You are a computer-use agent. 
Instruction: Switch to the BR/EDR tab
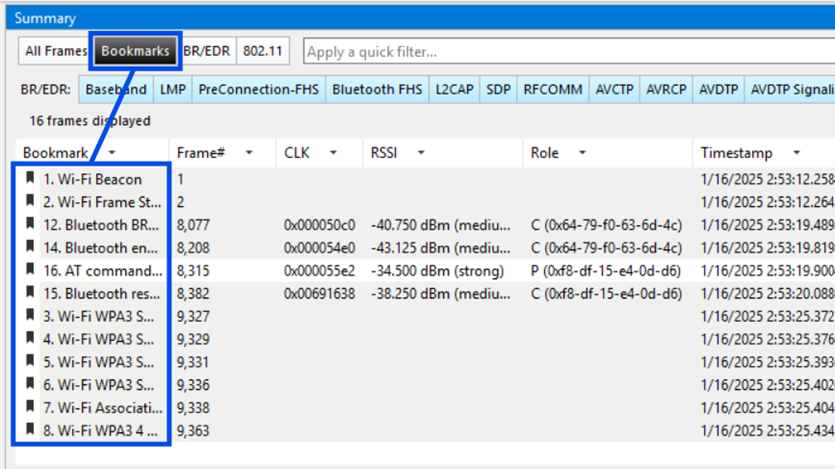207,51
